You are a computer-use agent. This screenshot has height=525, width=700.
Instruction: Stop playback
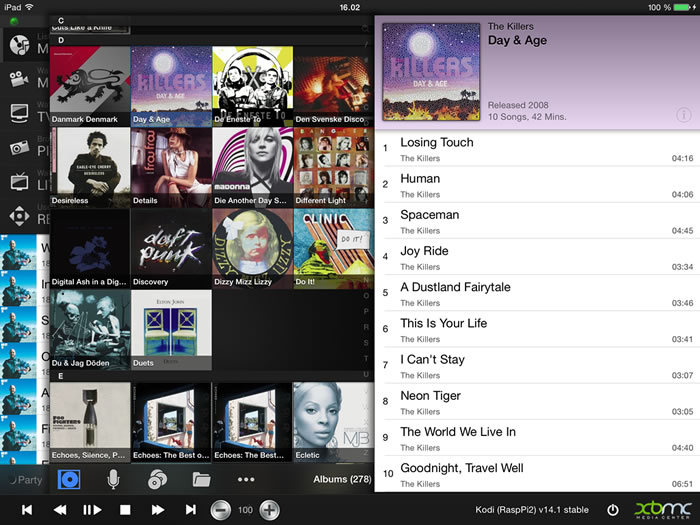pos(125,510)
